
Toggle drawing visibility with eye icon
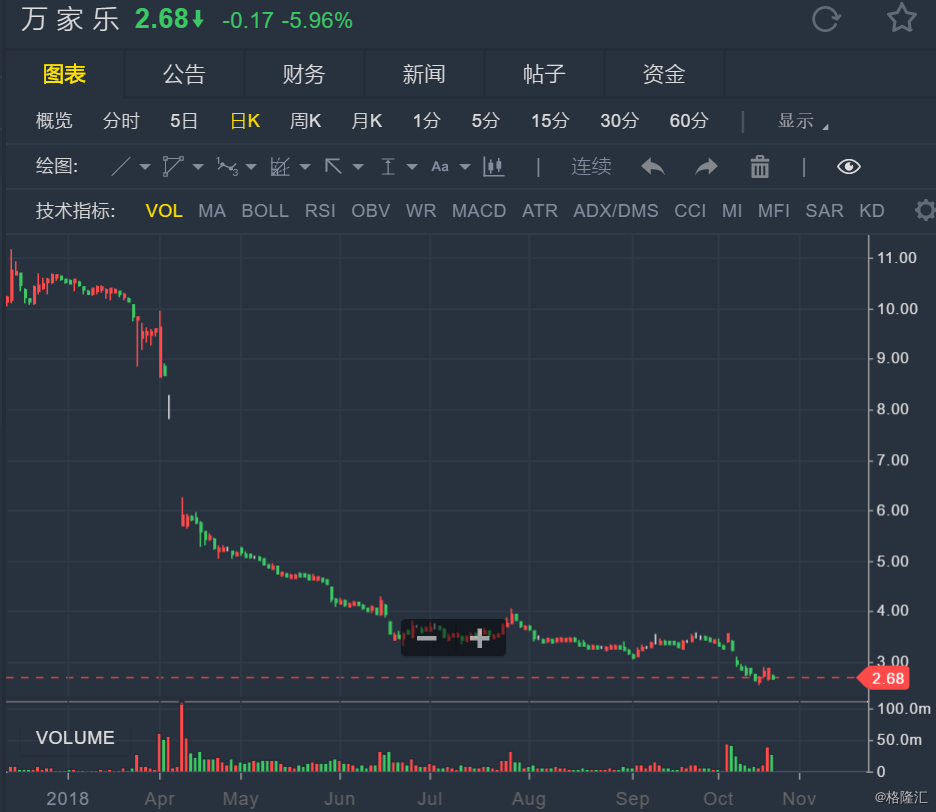(x=848, y=167)
